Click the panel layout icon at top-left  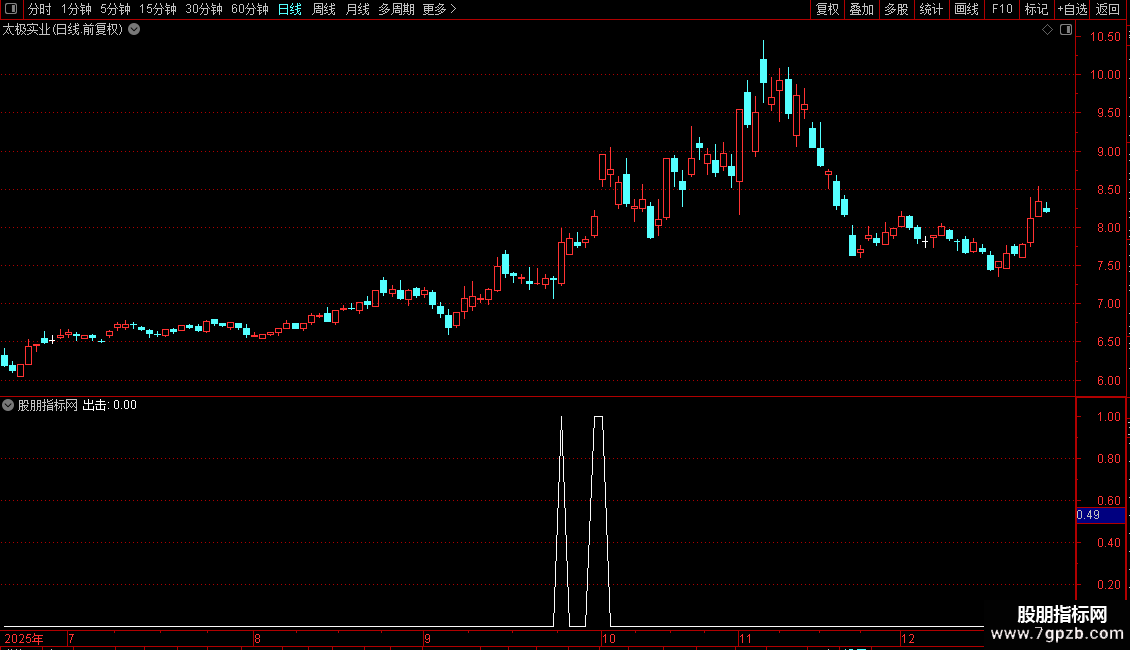tap(11, 9)
